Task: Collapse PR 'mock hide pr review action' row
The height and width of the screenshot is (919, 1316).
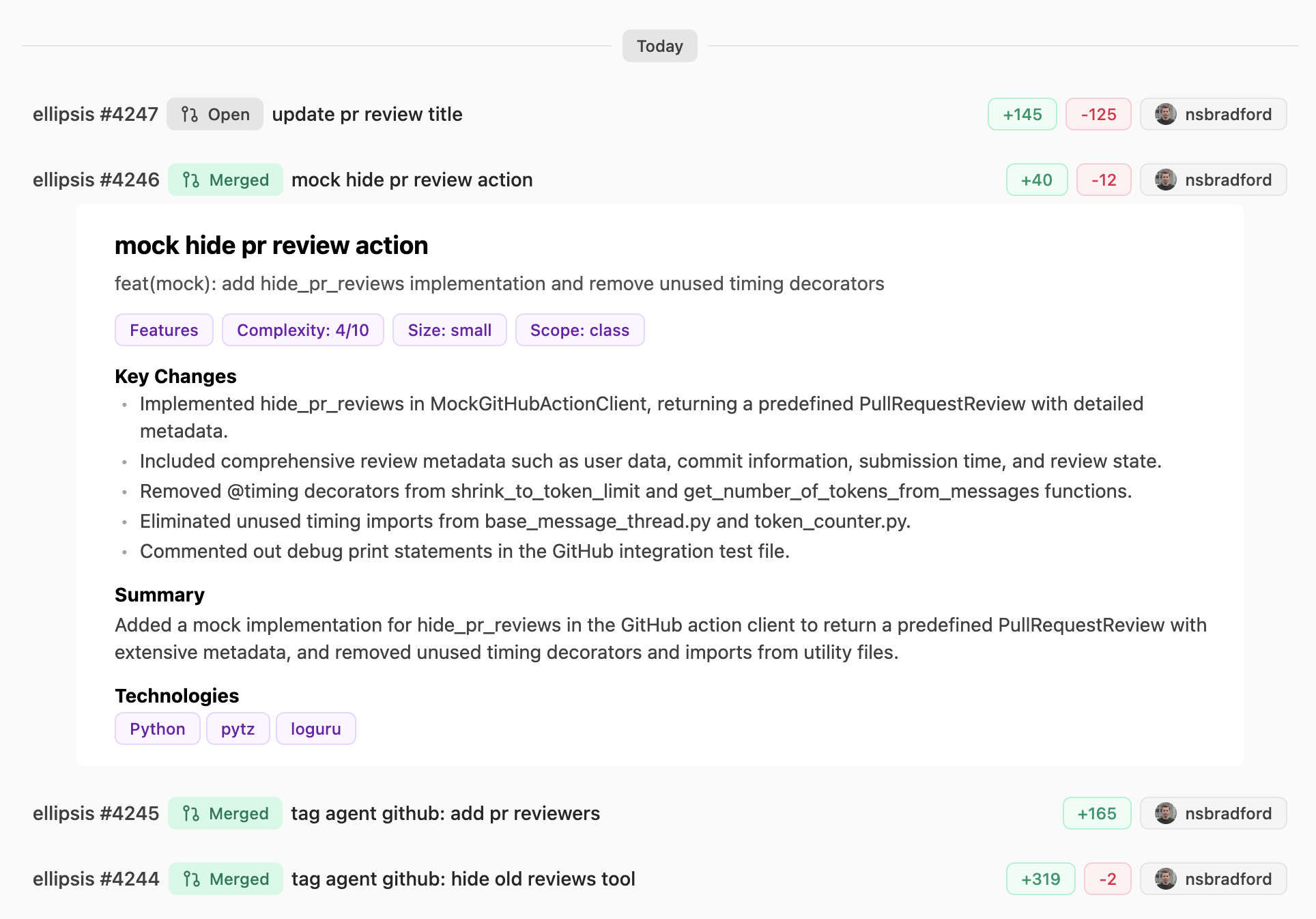Action: 412,180
